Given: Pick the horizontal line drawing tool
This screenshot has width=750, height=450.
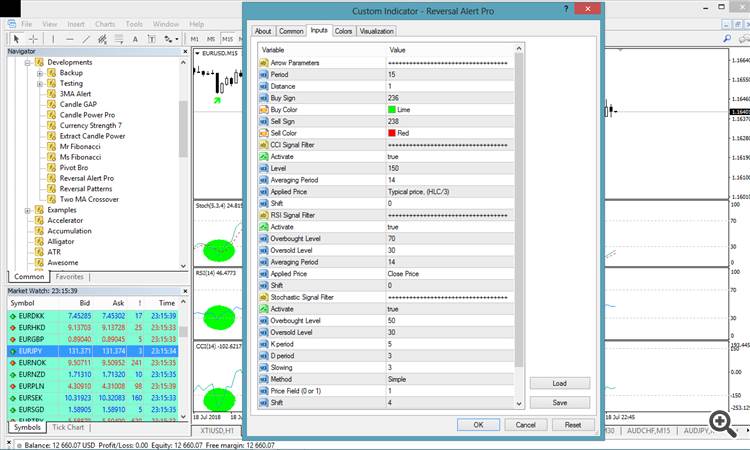Looking at the screenshot, I should coord(70,39).
